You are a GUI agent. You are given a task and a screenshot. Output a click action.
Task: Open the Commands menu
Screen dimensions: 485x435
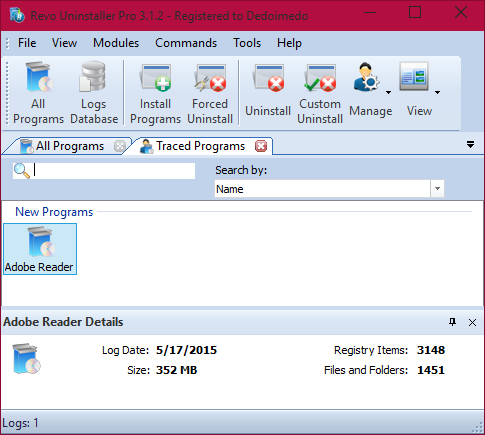186,43
